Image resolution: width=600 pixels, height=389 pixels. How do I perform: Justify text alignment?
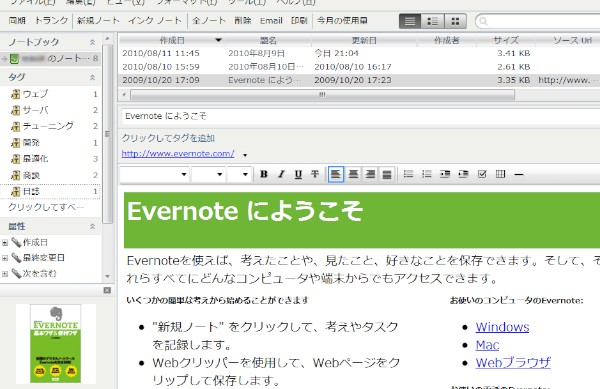pos(387,174)
